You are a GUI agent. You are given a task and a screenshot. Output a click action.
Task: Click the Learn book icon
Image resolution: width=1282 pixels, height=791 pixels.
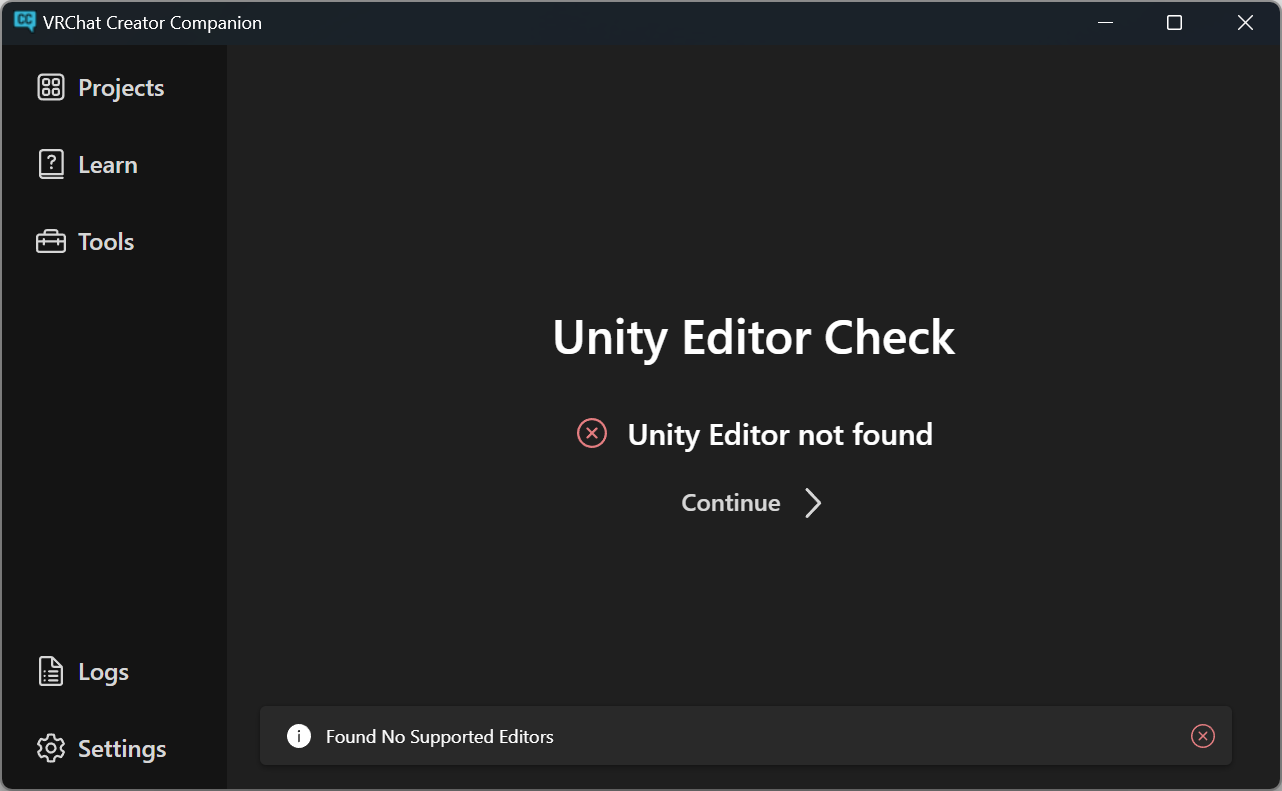(51, 165)
